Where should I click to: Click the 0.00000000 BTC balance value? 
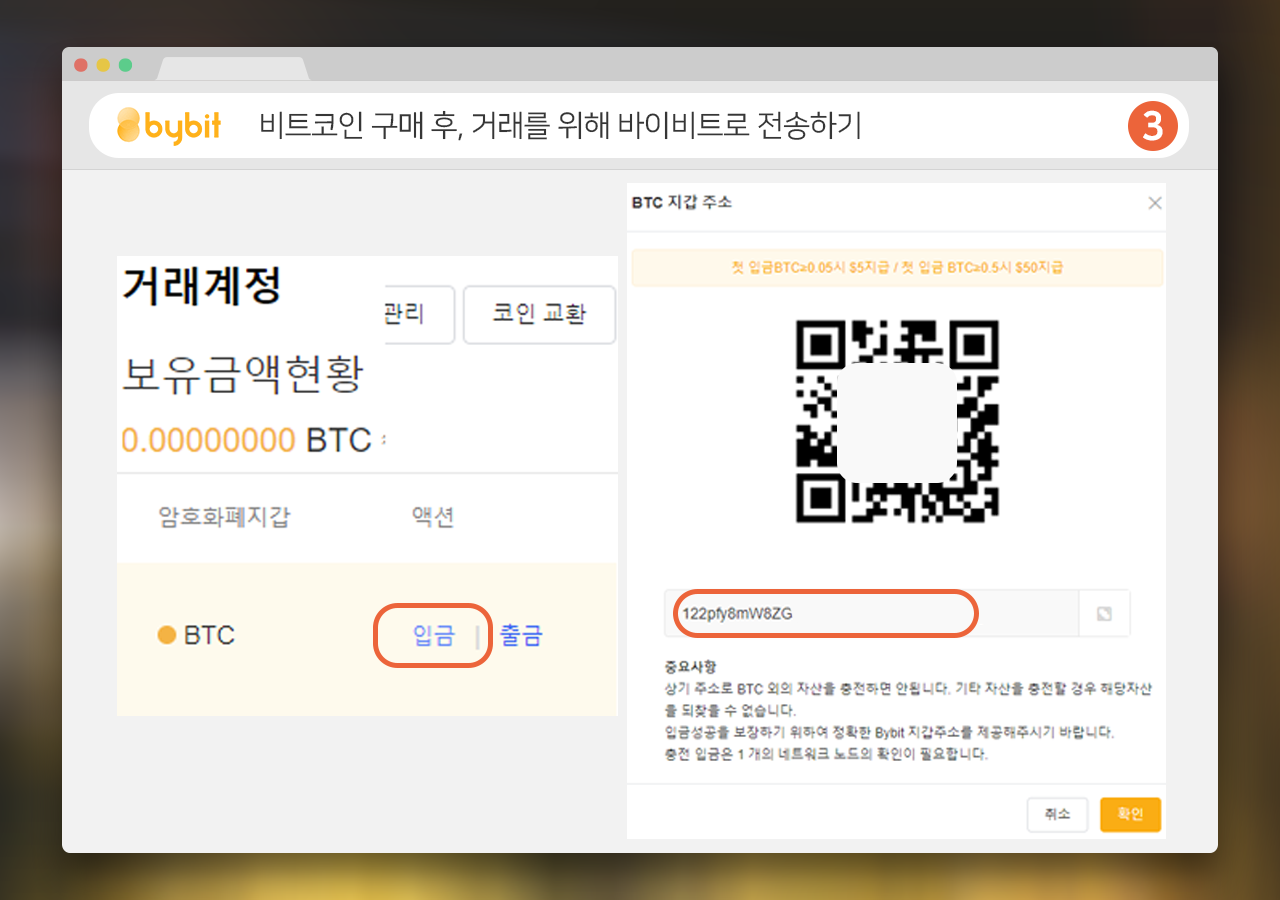[x=246, y=440]
